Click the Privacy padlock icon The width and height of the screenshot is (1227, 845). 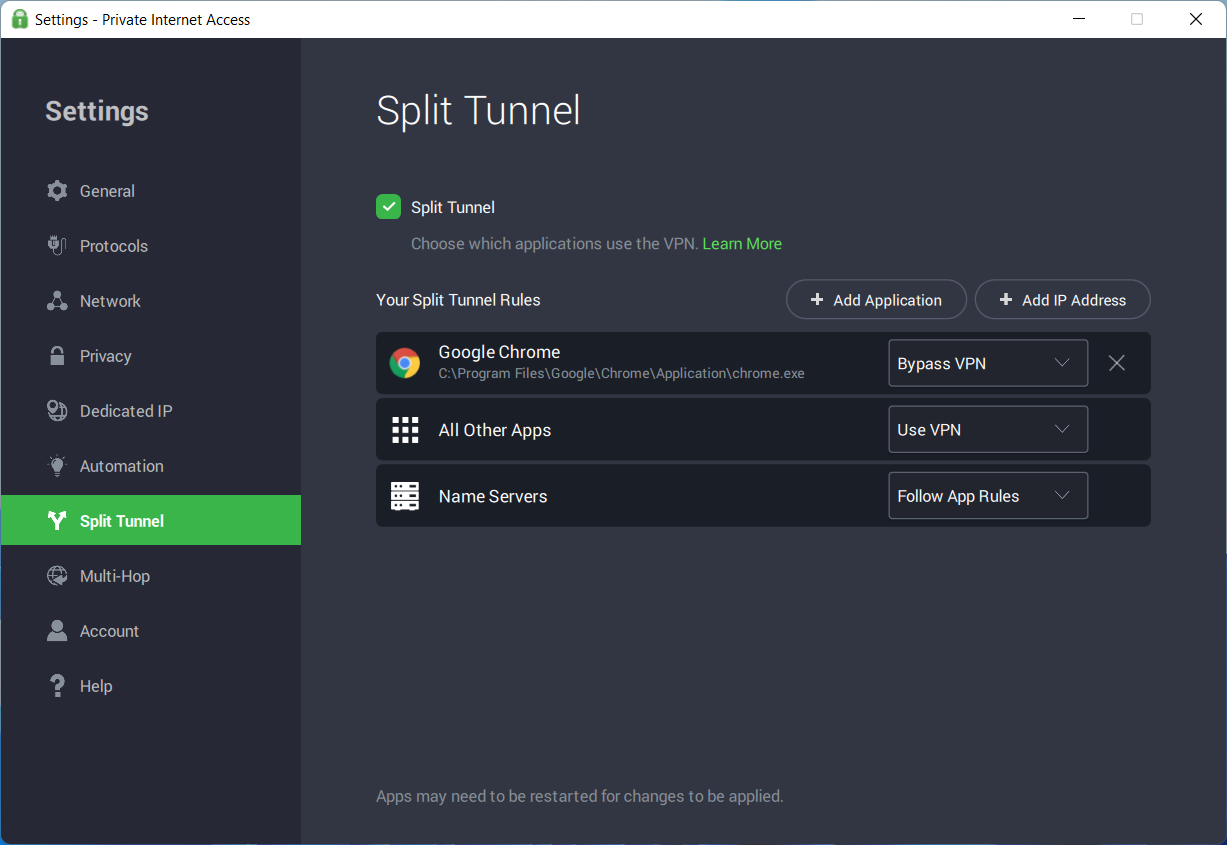(58, 356)
